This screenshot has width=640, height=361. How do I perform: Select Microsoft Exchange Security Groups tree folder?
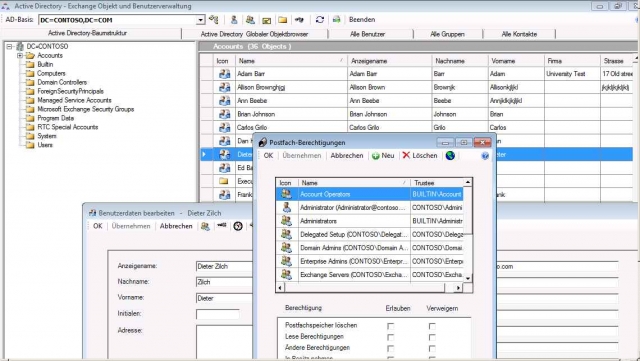[x=86, y=109]
